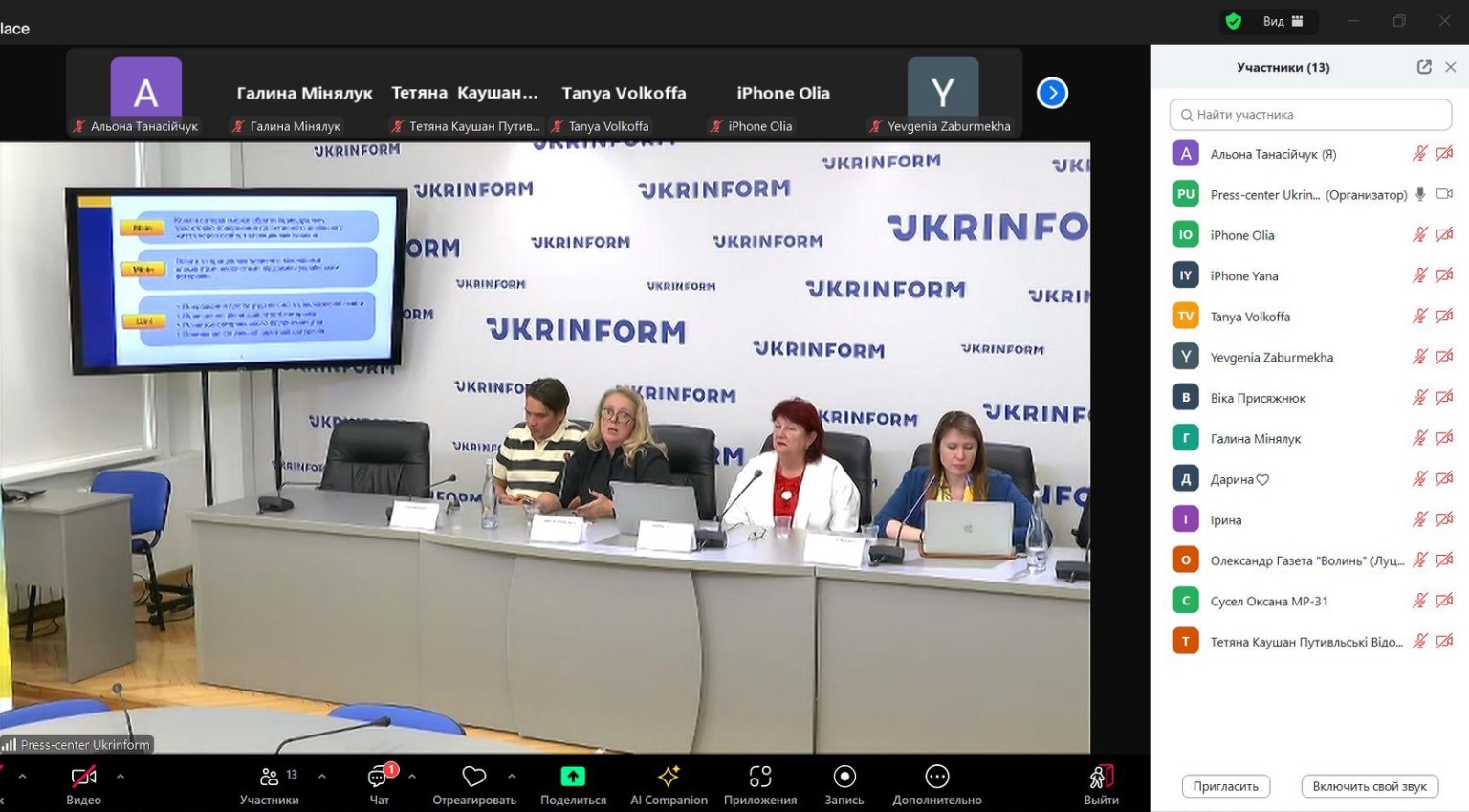Toggle microphone for Альона Танасійчук in list
Screen dimensions: 1469x812
1419,154
